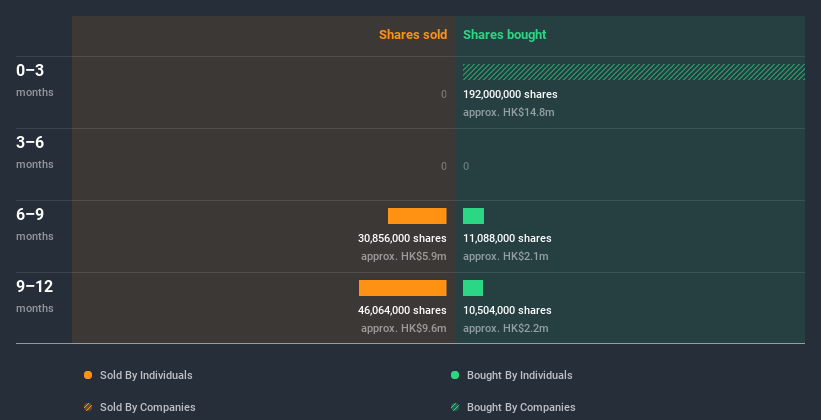Click the striped Sold By Companies legend icon
Screen dimensions: 821x420
[88, 407]
